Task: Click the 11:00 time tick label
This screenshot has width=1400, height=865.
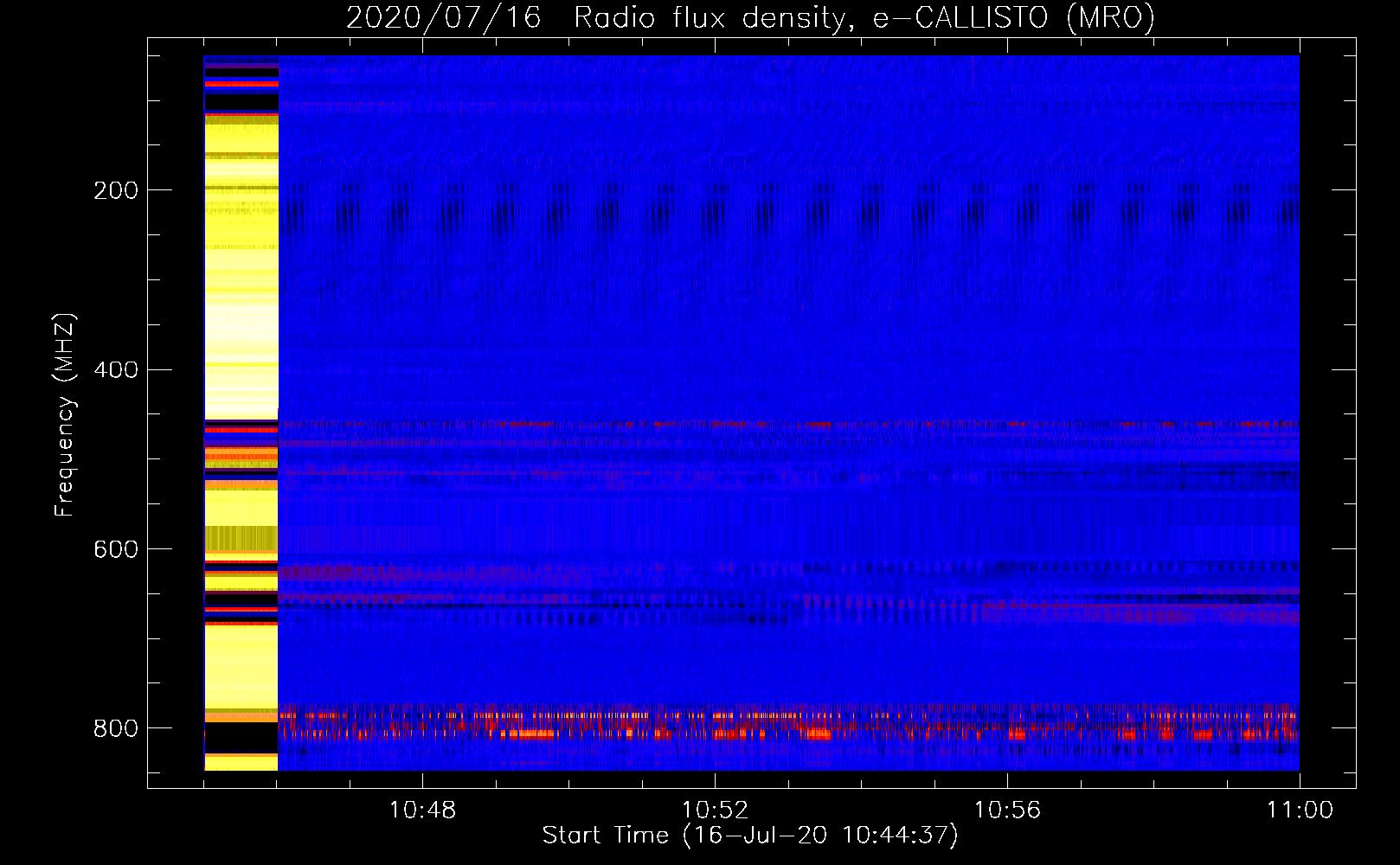Action: click(x=1300, y=811)
